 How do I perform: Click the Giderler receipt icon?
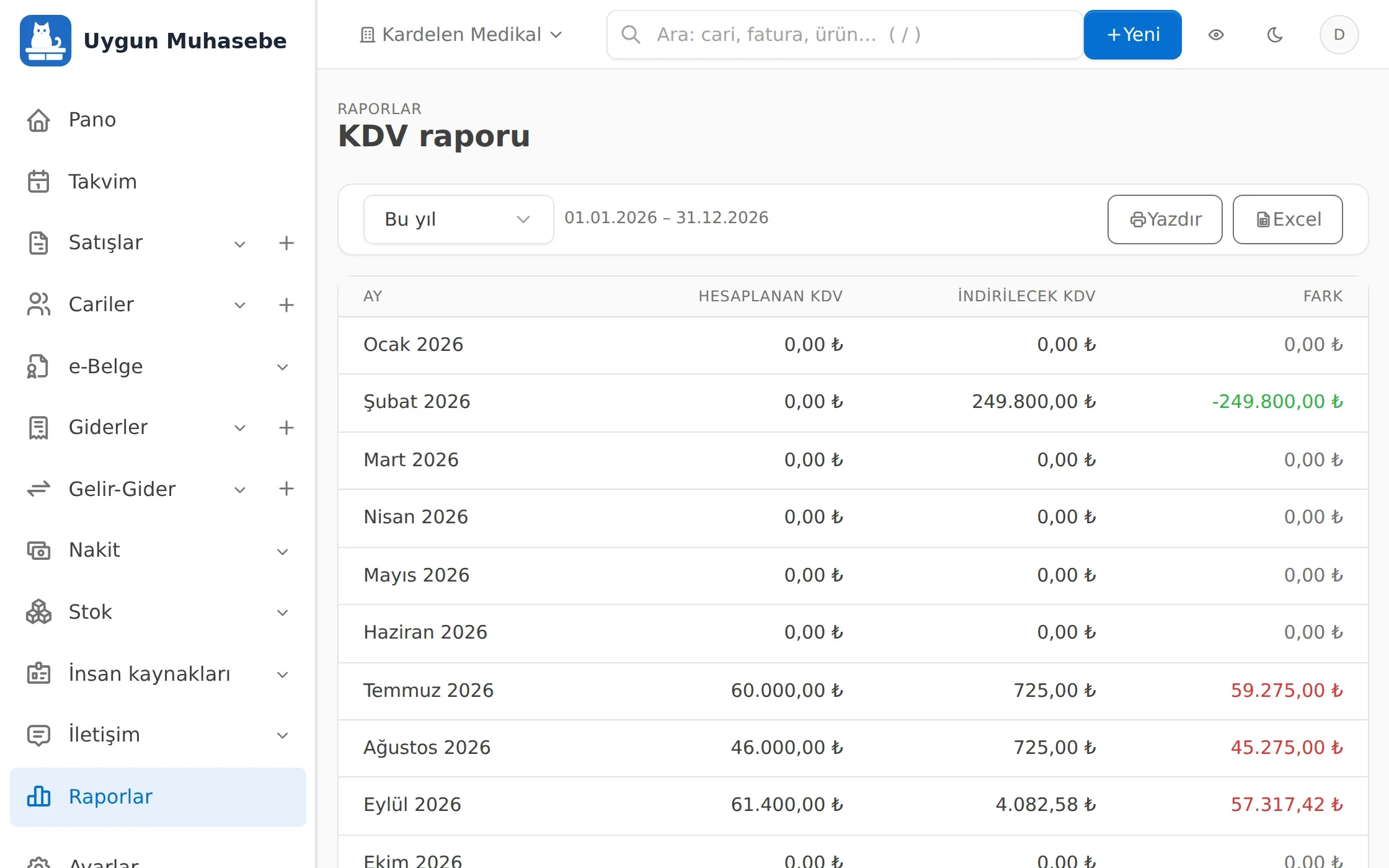(38, 427)
